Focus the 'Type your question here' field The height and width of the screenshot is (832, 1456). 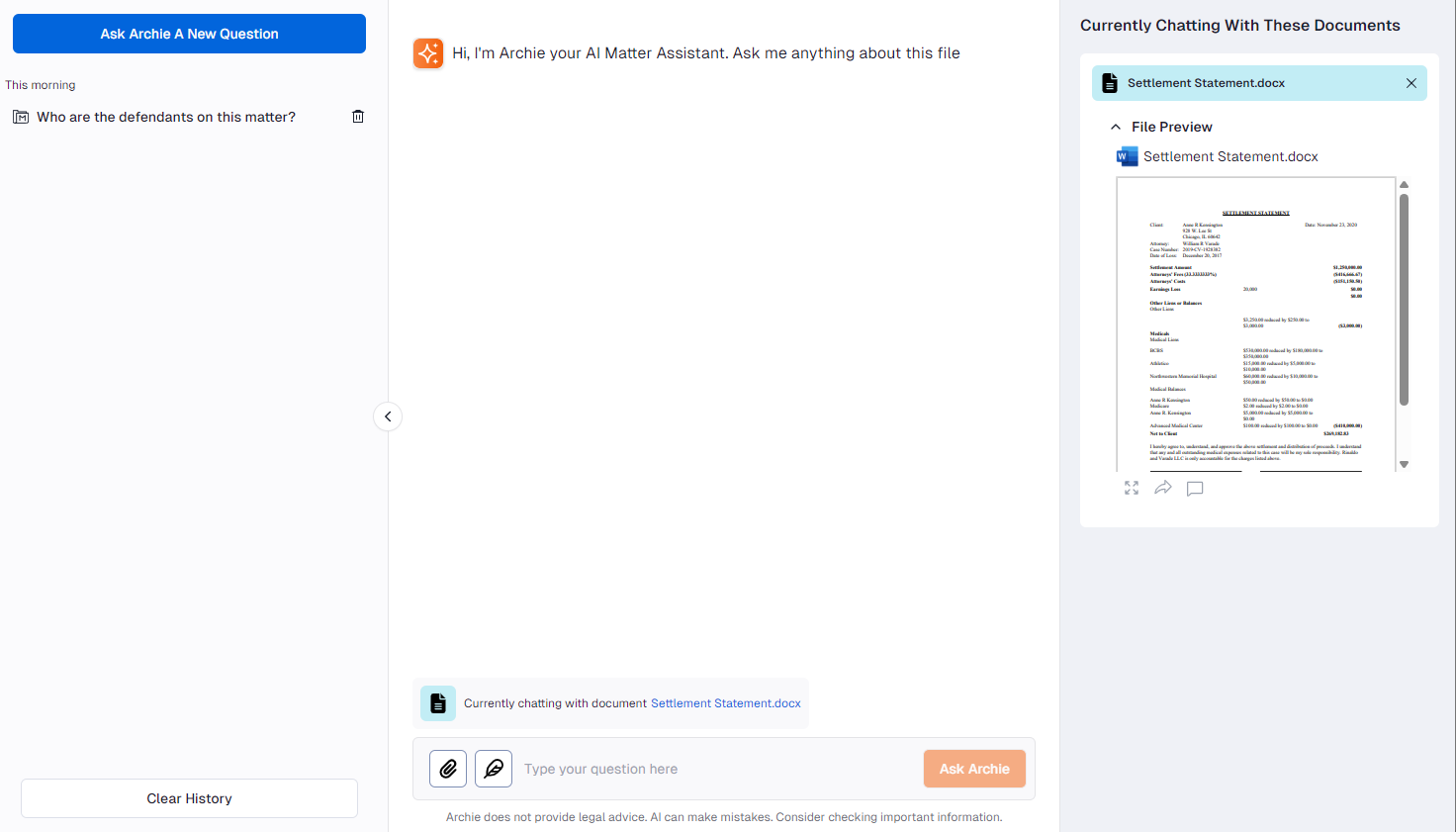pyautogui.click(x=717, y=769)
